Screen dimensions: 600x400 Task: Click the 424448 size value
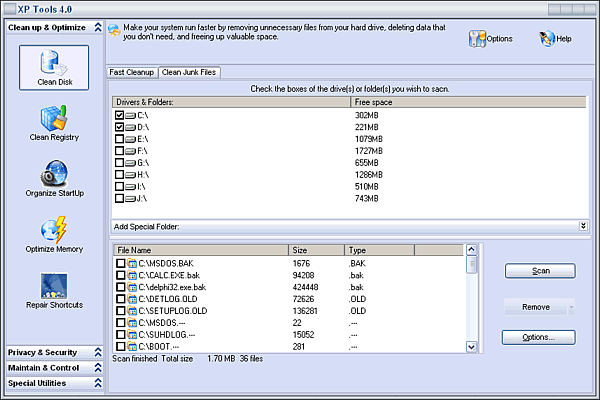click(305, 287)
